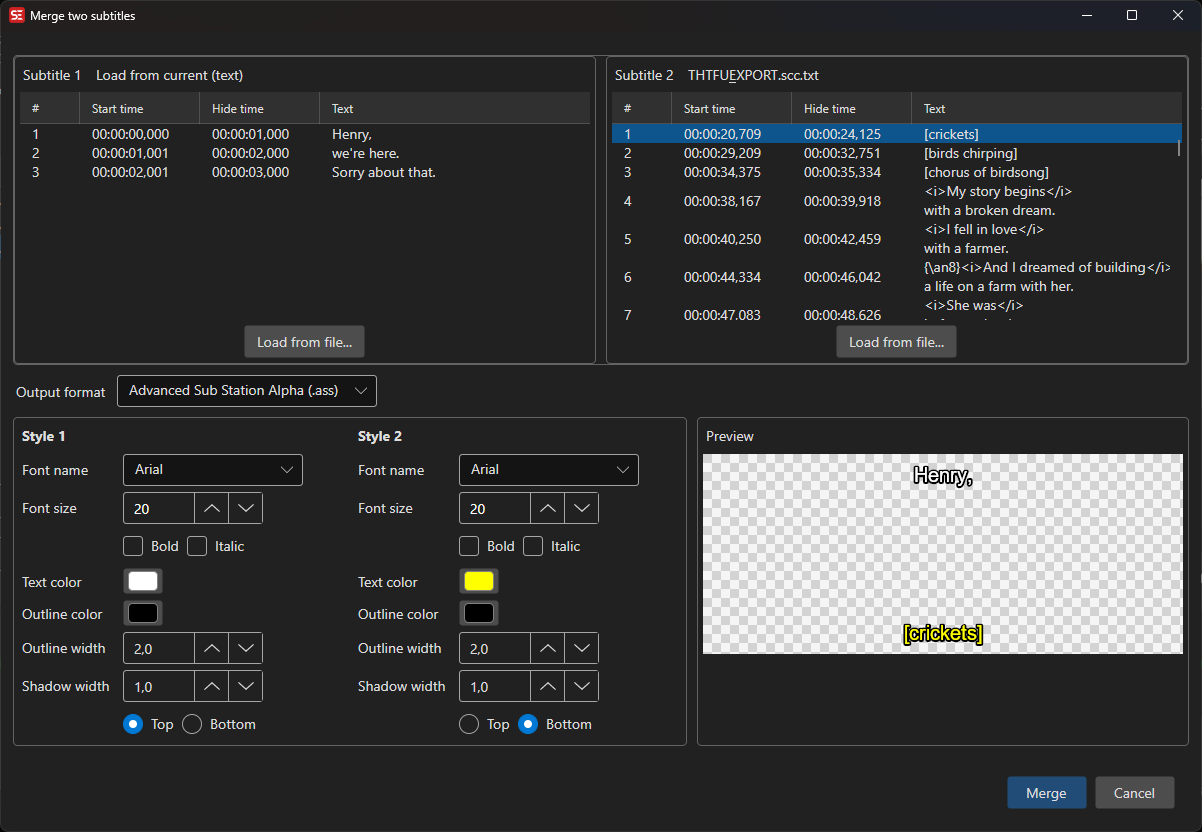Click Subtitle 2 Start time column header

pos(731,108)
